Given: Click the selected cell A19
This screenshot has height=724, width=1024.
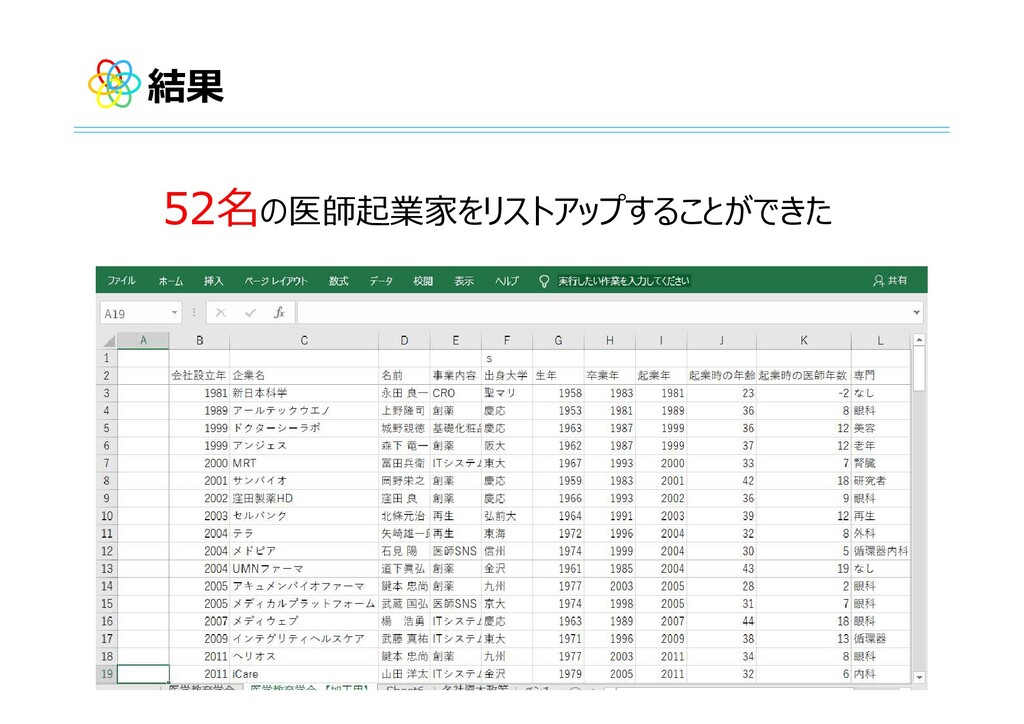Looking at the screenshot, I should (x=143, y=674).
